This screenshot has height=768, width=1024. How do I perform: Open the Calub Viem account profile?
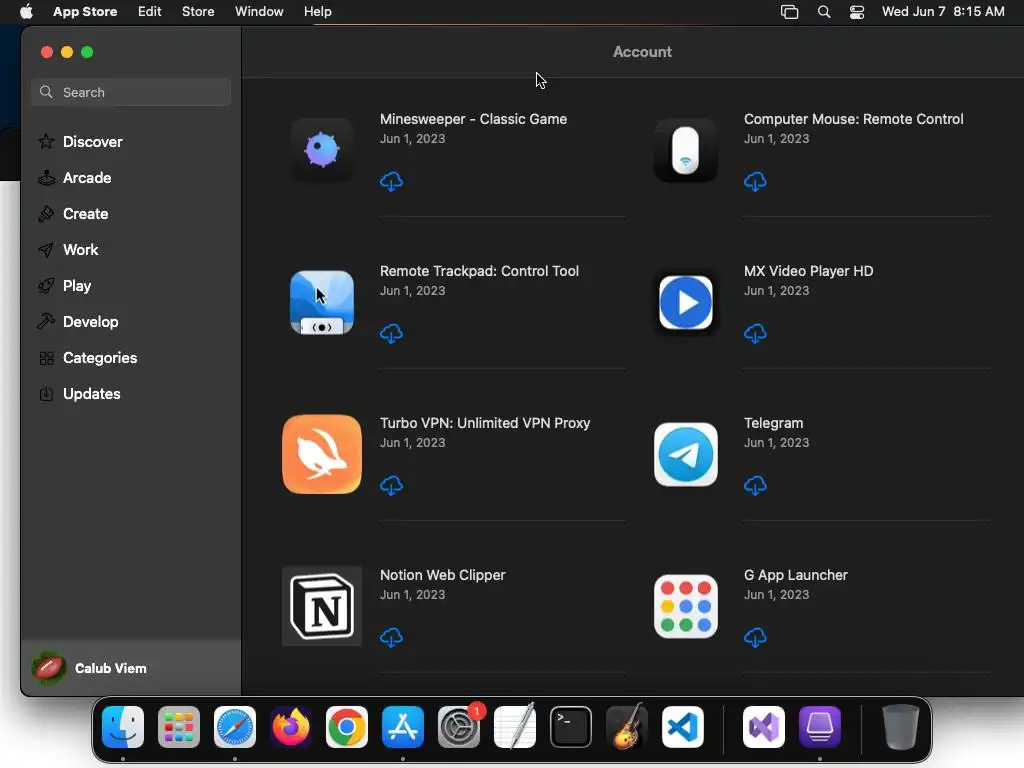[x=90, y=668]
